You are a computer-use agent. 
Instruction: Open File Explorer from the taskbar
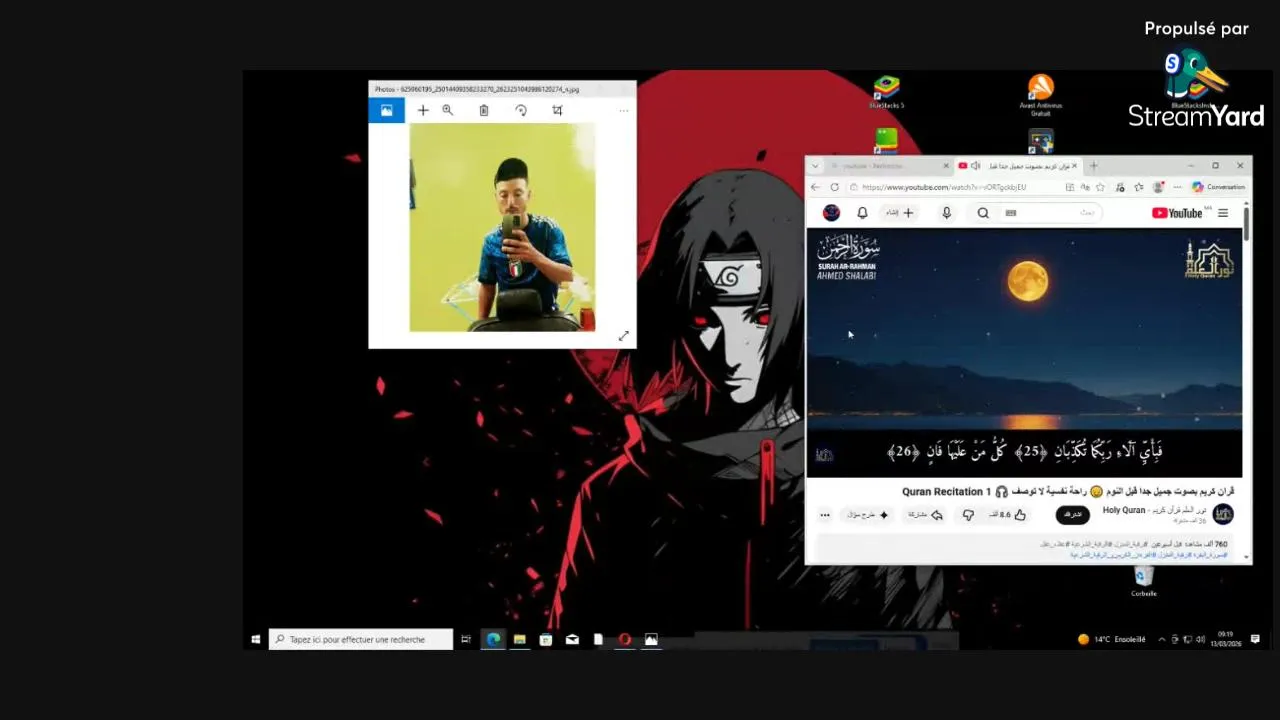tap(520, 639)
